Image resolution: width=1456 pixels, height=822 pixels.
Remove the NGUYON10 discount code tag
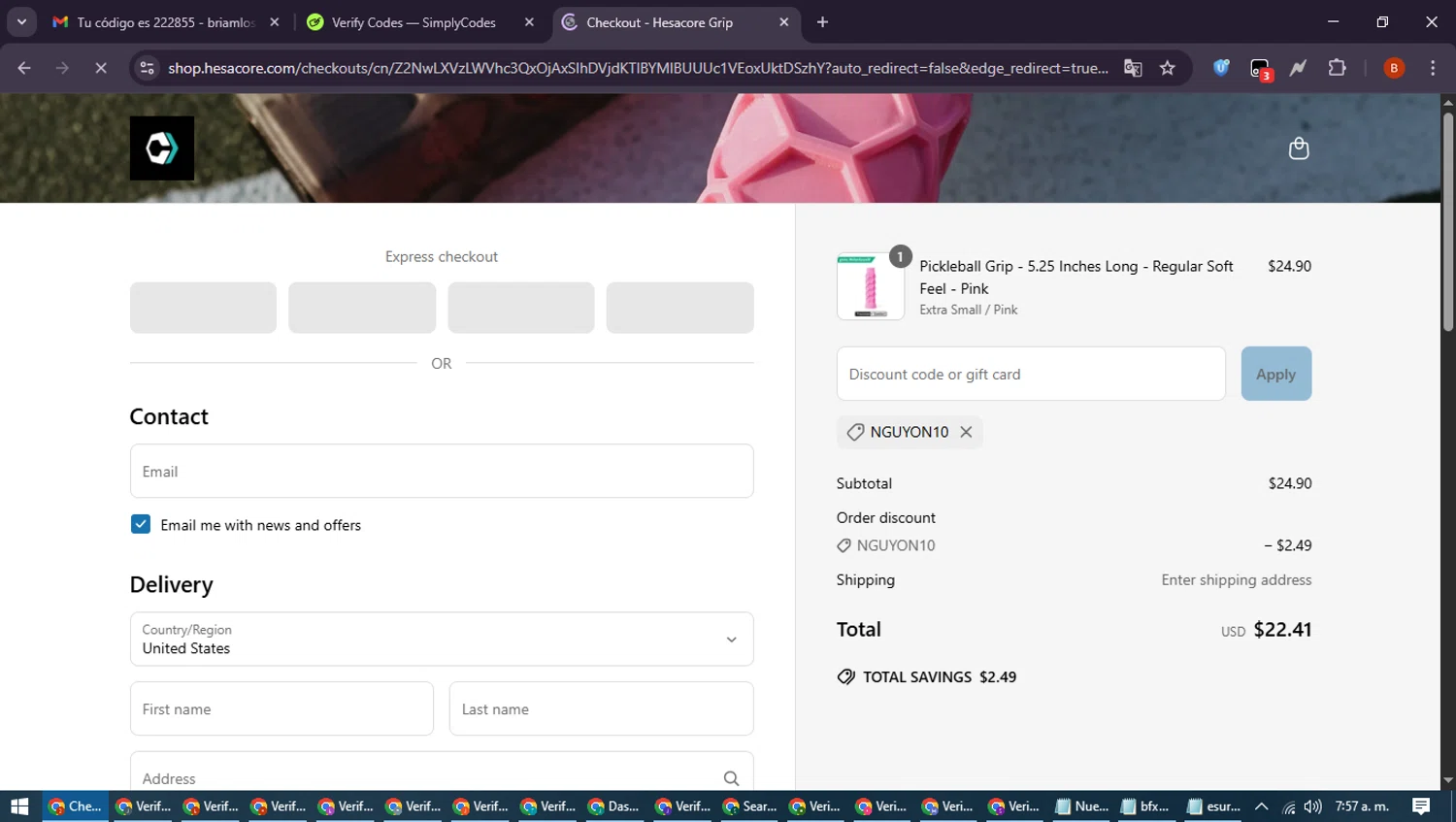pyautogui.click(x=966, y=432)
